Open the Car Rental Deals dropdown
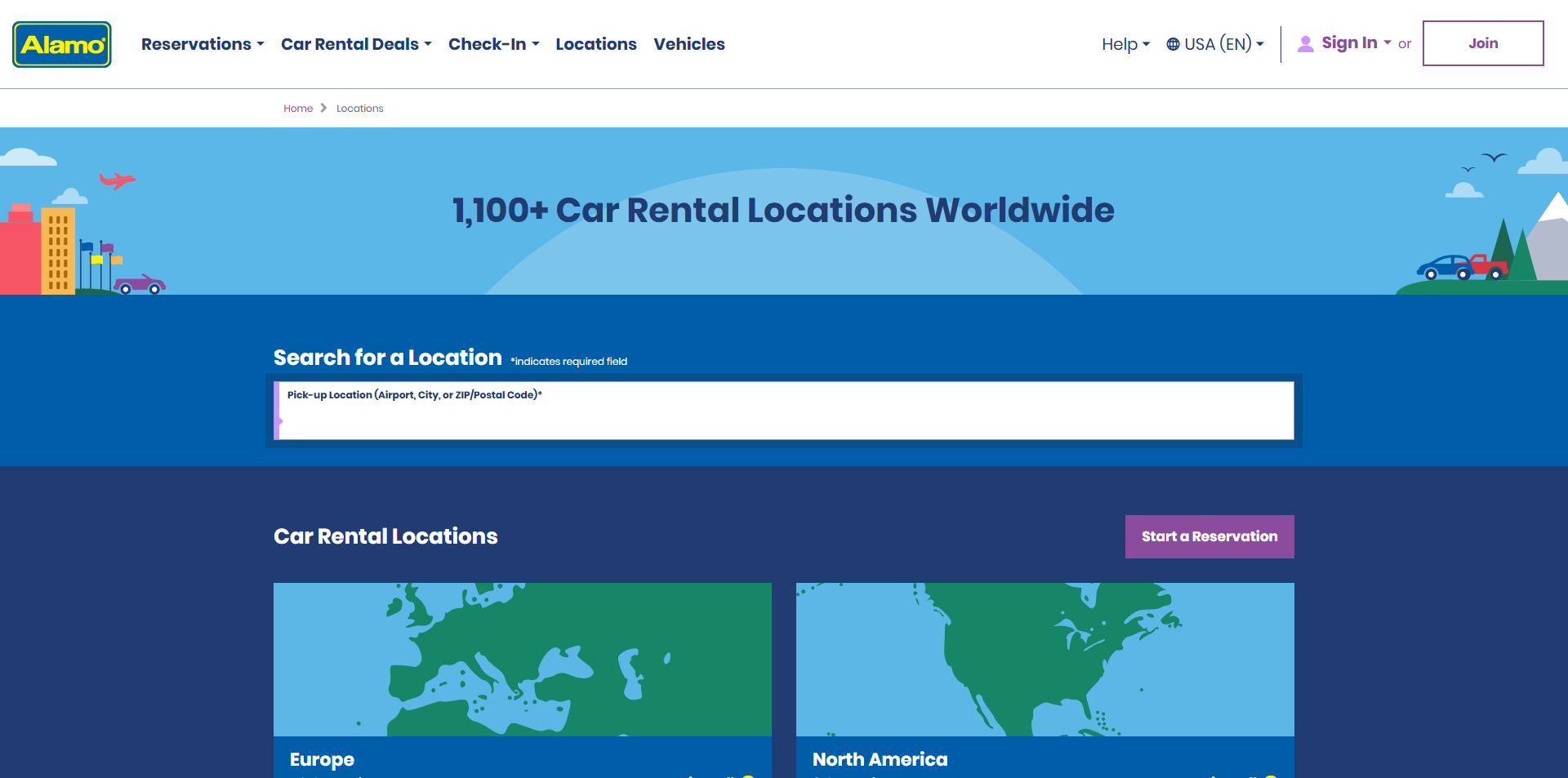The image size is (1568, 778). click(355, 44)
